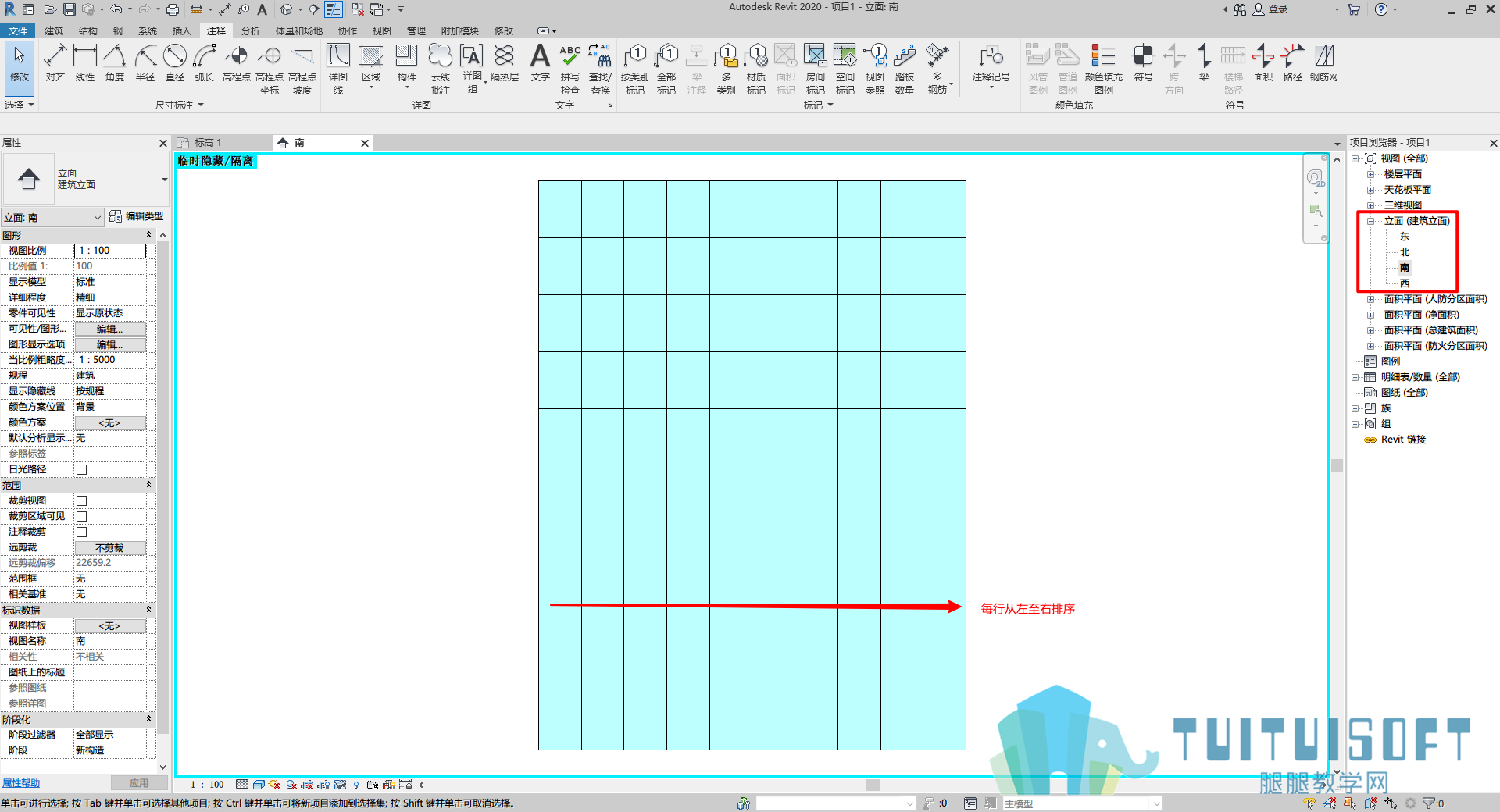This screenshot has width=1500, height=812.
Task: Click the 高程点 spot elevation tool
Action: [237, 63]
